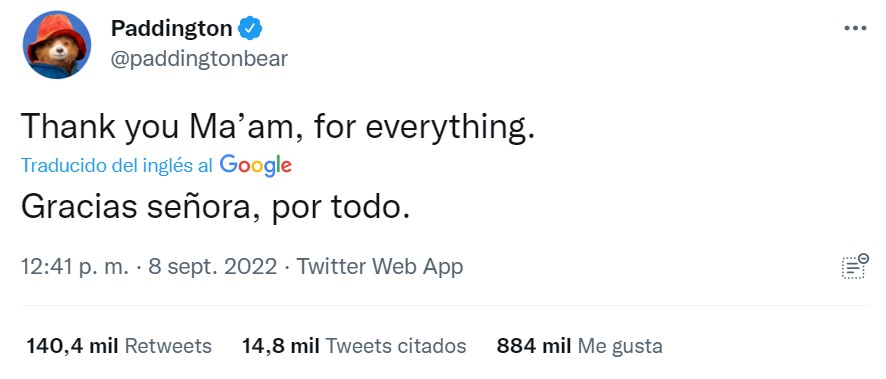Open the Paddington display name profile link

[x=171, y=28]
